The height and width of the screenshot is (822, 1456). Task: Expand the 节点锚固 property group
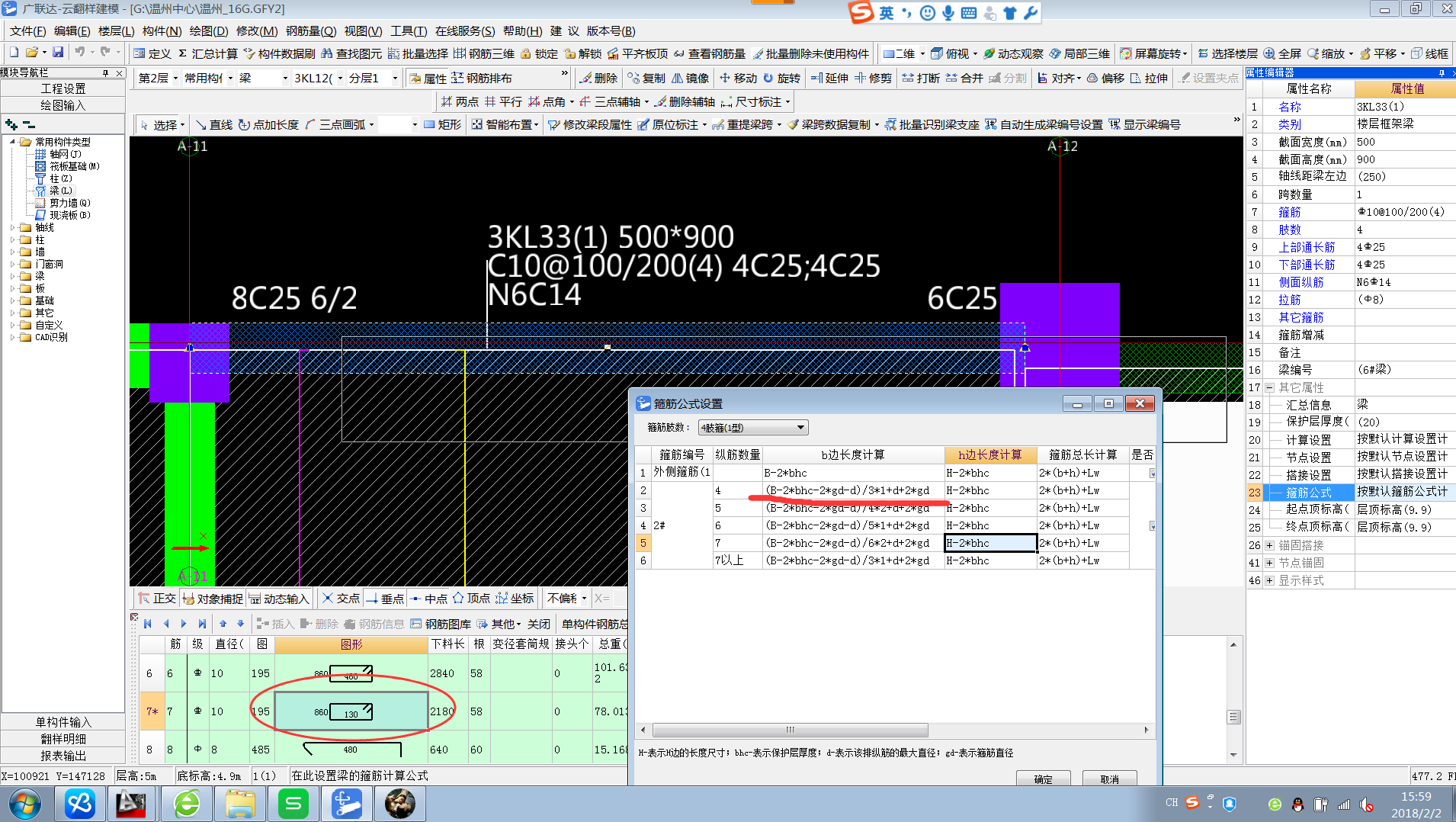pos(1269,563)
